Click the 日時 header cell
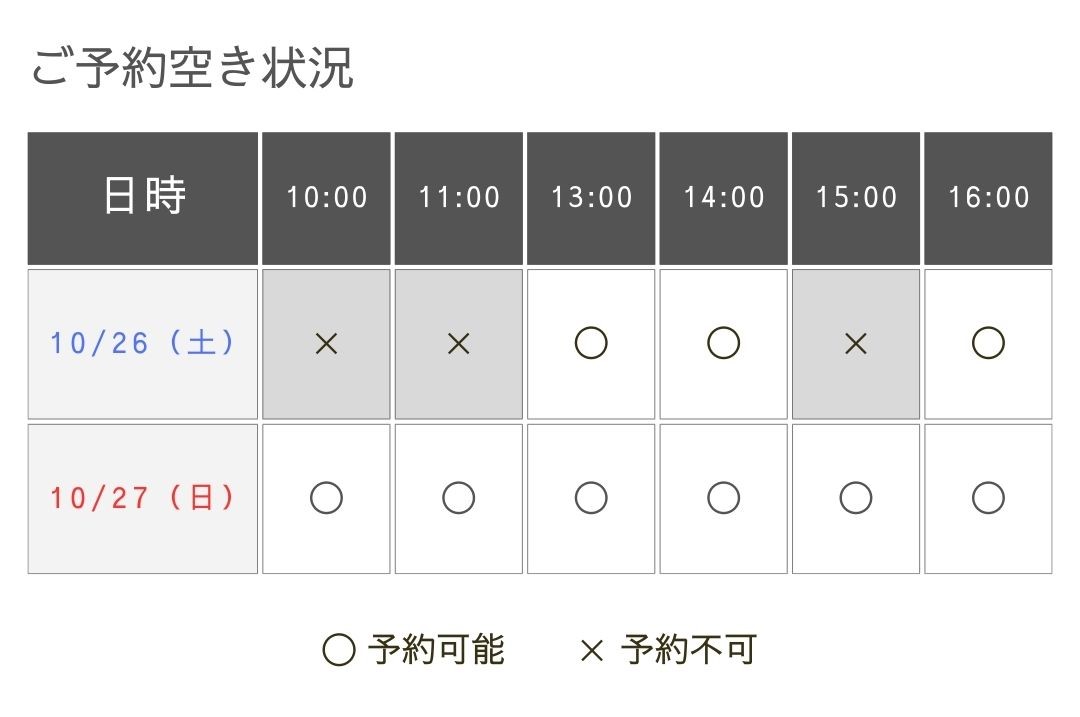Image resolution: width=1080 pixels, height=717 pixels. [143, 198]
